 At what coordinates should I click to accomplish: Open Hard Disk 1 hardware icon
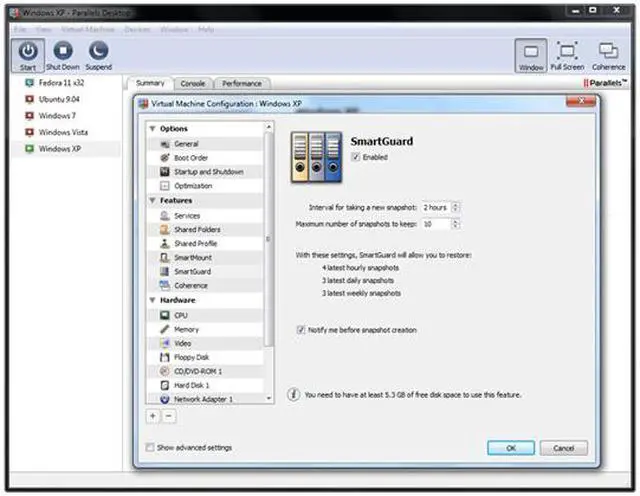tap(165, 385)
